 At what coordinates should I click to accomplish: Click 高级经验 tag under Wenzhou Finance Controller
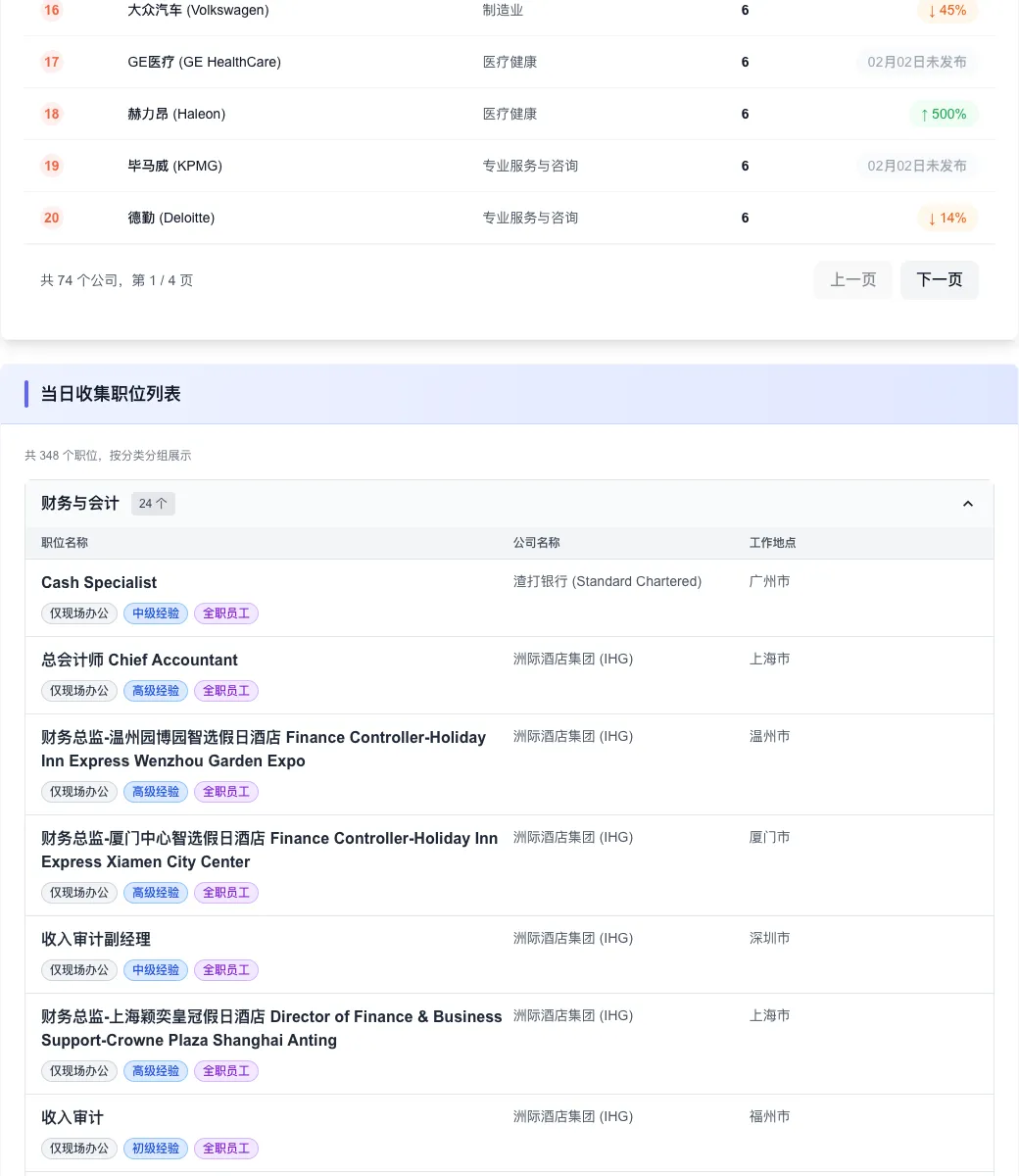click(156, 792)
